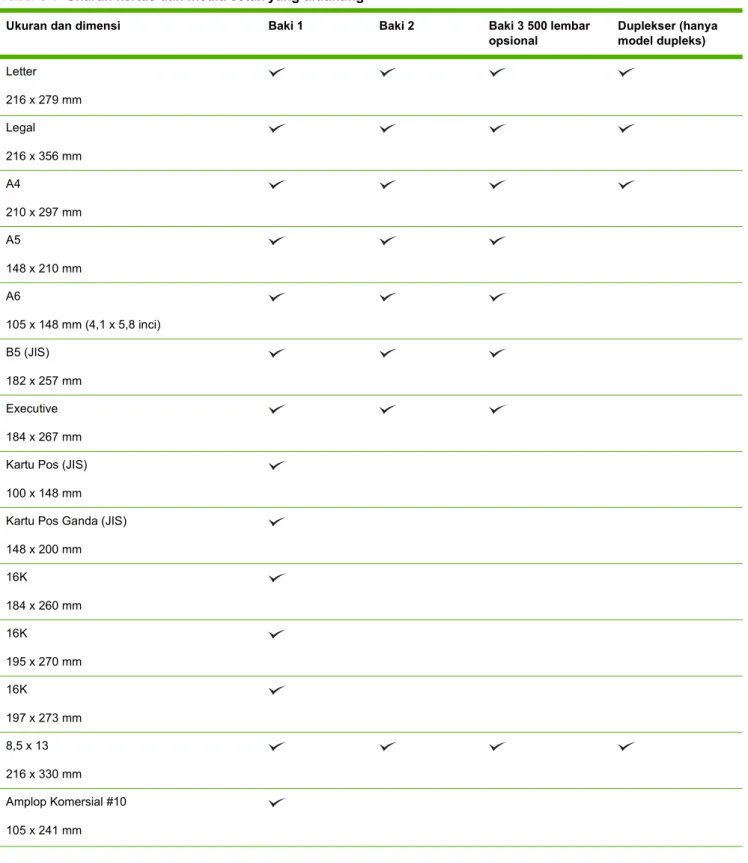Click the Kartu Pos (JIS) checkmark

277,465
